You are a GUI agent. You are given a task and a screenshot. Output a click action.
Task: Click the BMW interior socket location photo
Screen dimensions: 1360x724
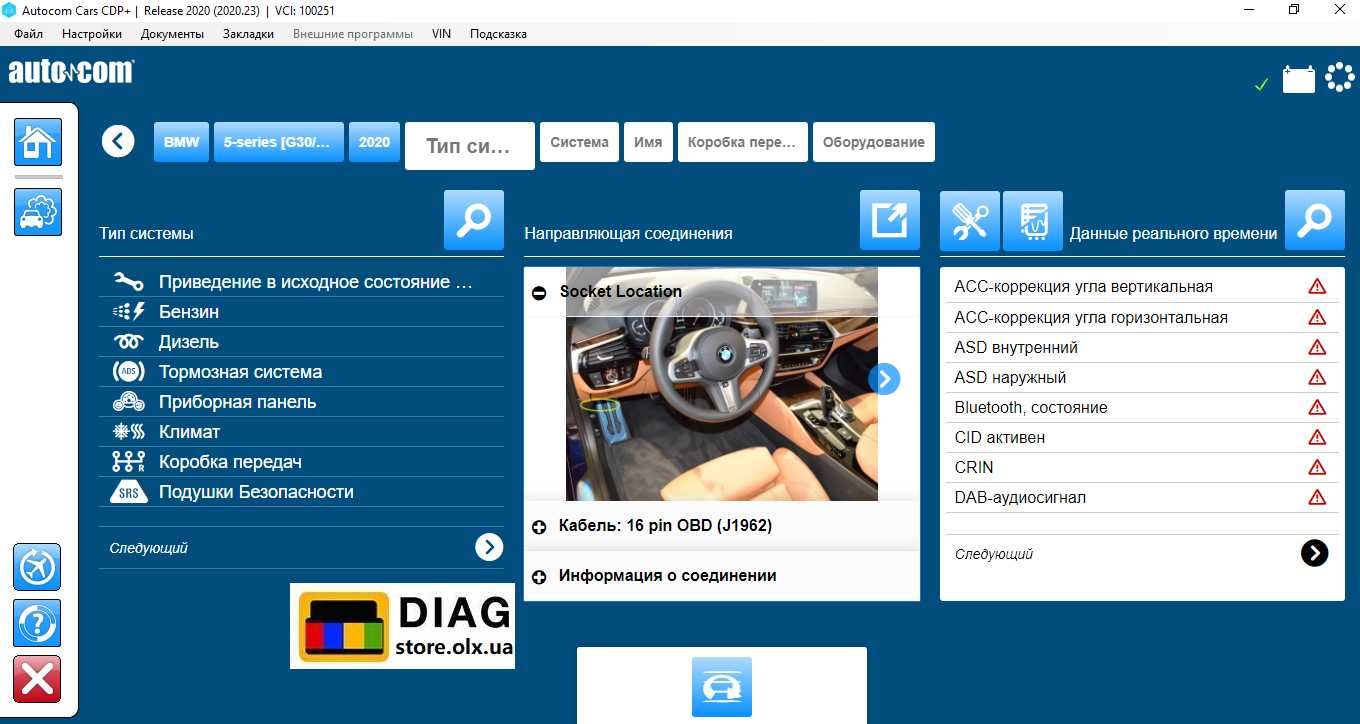[722, 384]
